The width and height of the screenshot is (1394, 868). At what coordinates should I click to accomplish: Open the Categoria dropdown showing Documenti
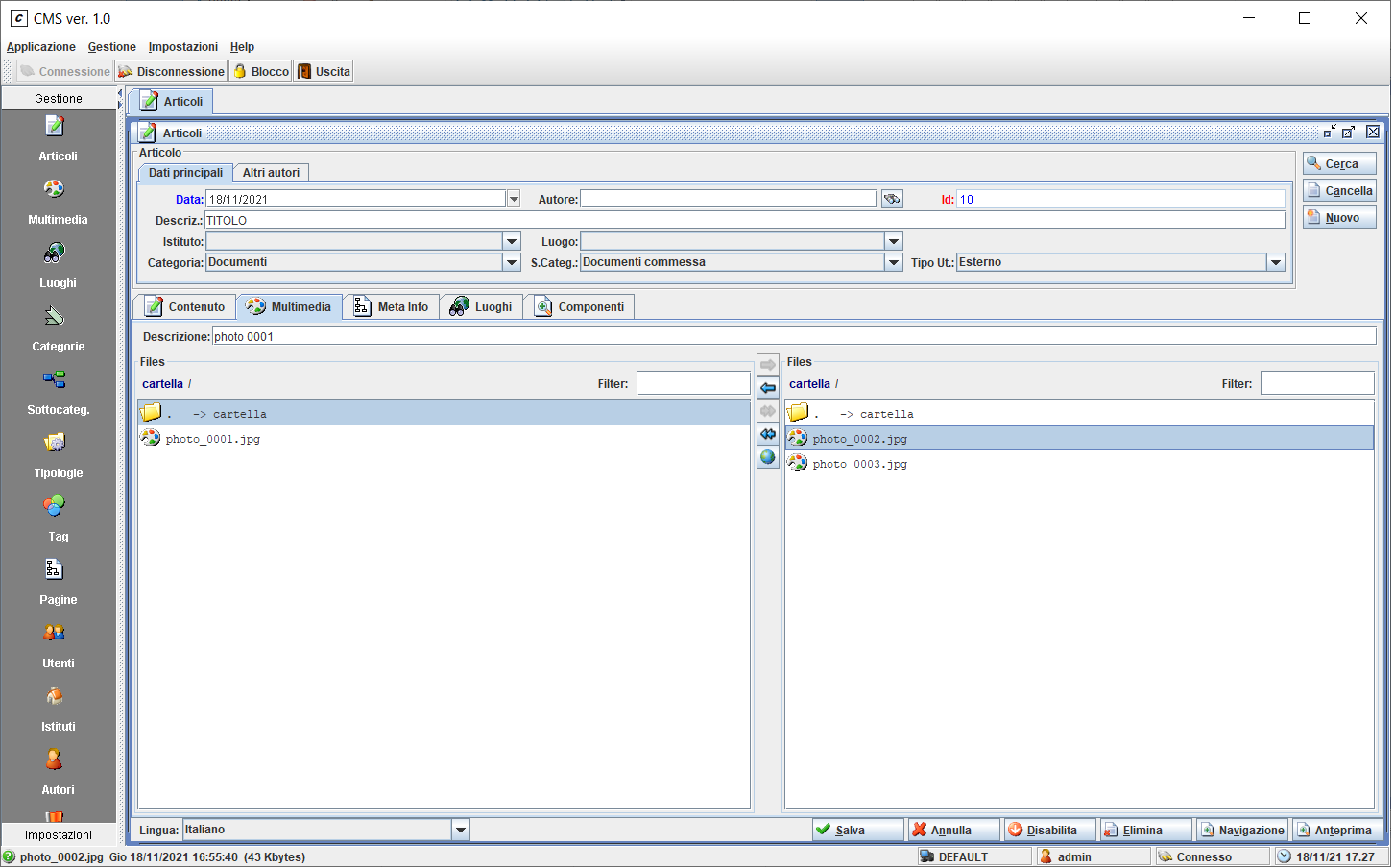tap(512, 262)
